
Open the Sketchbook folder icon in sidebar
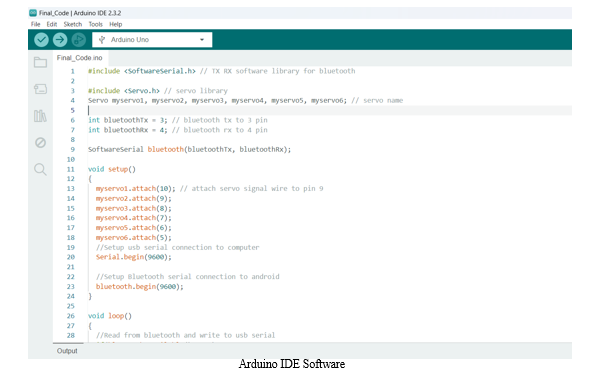(40, 62)
